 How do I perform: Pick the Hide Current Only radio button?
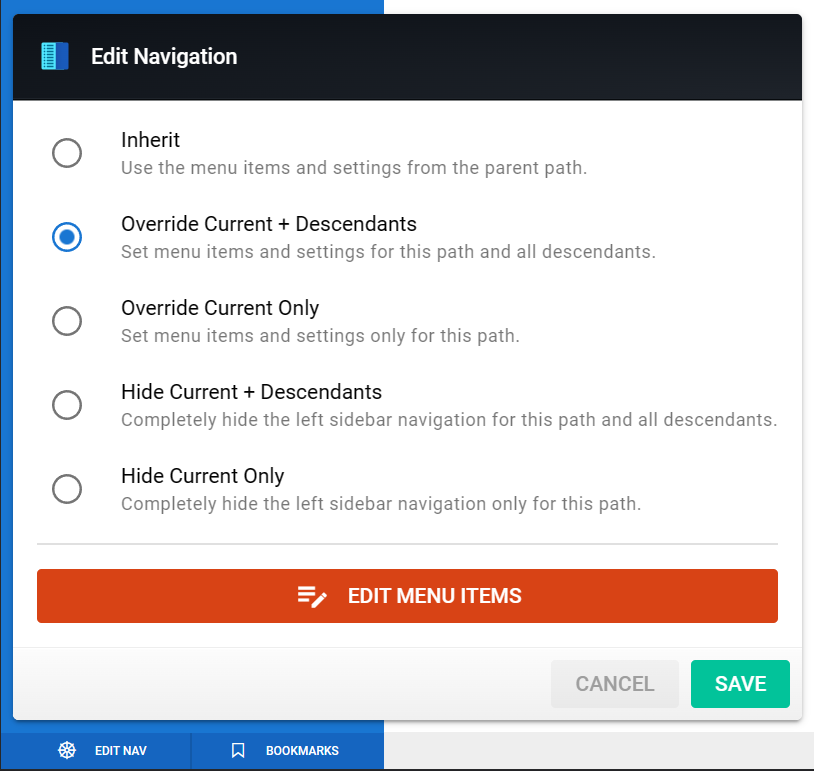tap(67, 489)
